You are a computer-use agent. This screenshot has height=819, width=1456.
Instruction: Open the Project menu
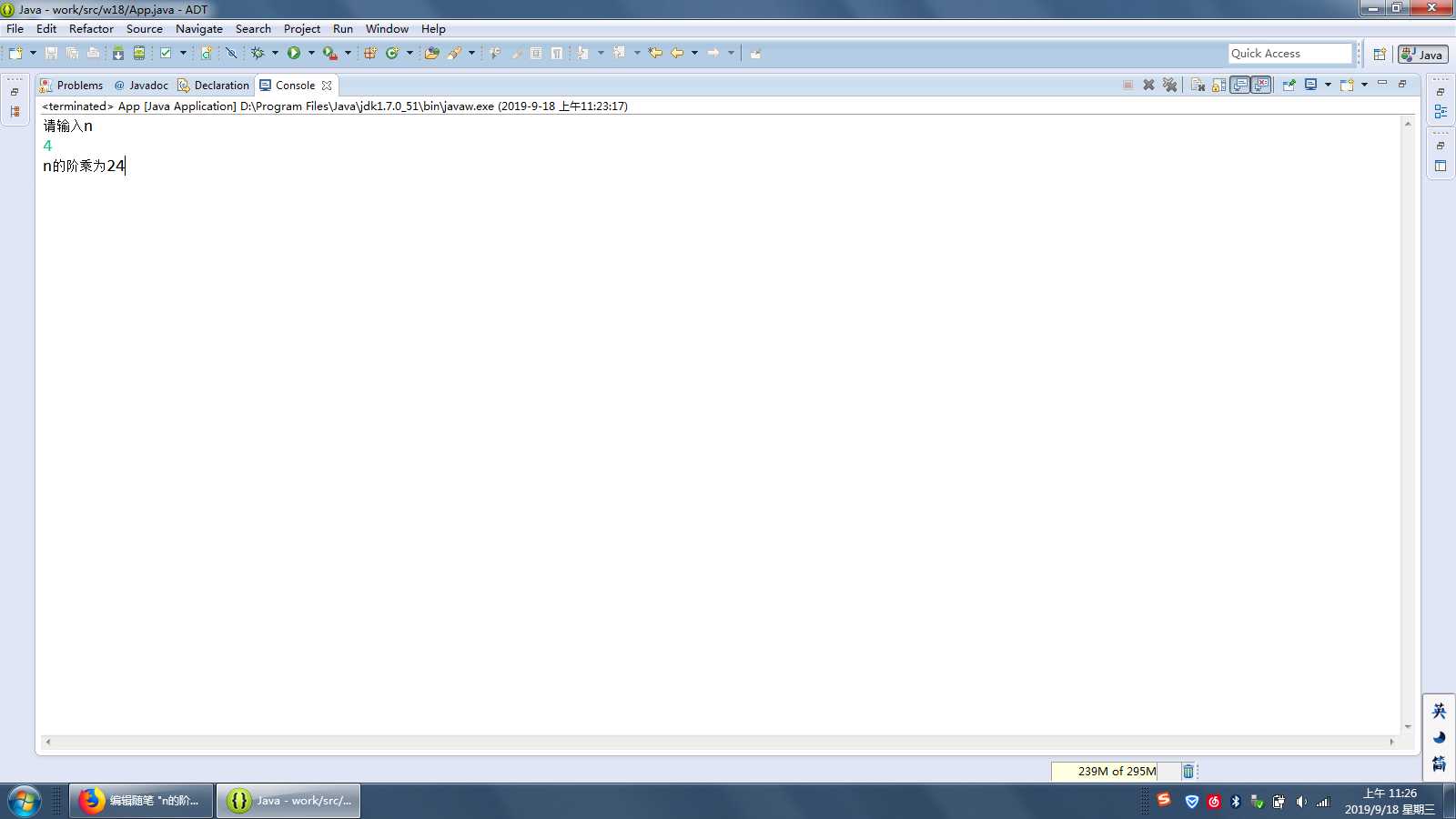pos(302,28)
